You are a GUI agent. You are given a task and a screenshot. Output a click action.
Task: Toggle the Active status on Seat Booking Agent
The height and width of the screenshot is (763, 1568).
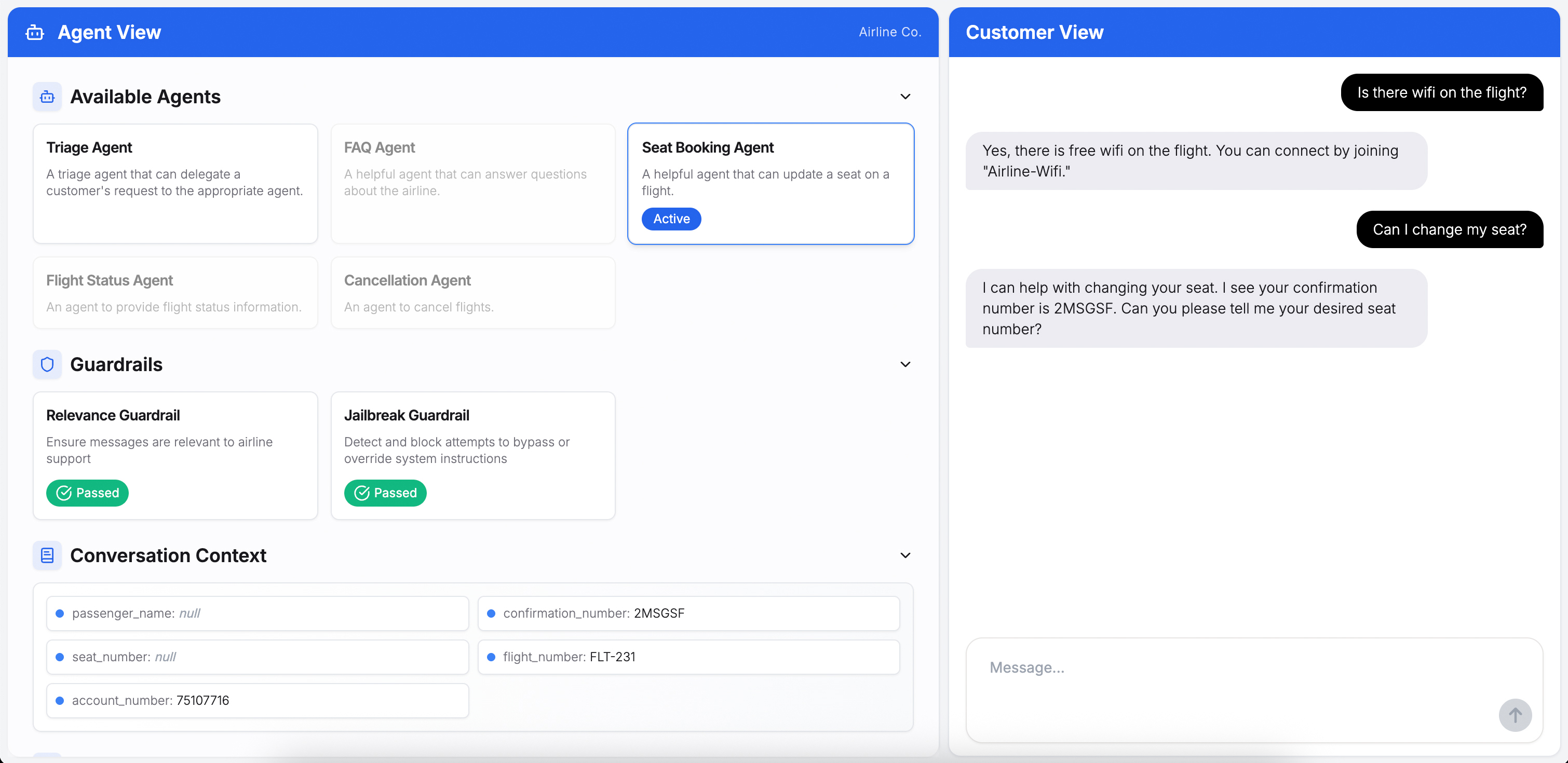tap(671, 219)
